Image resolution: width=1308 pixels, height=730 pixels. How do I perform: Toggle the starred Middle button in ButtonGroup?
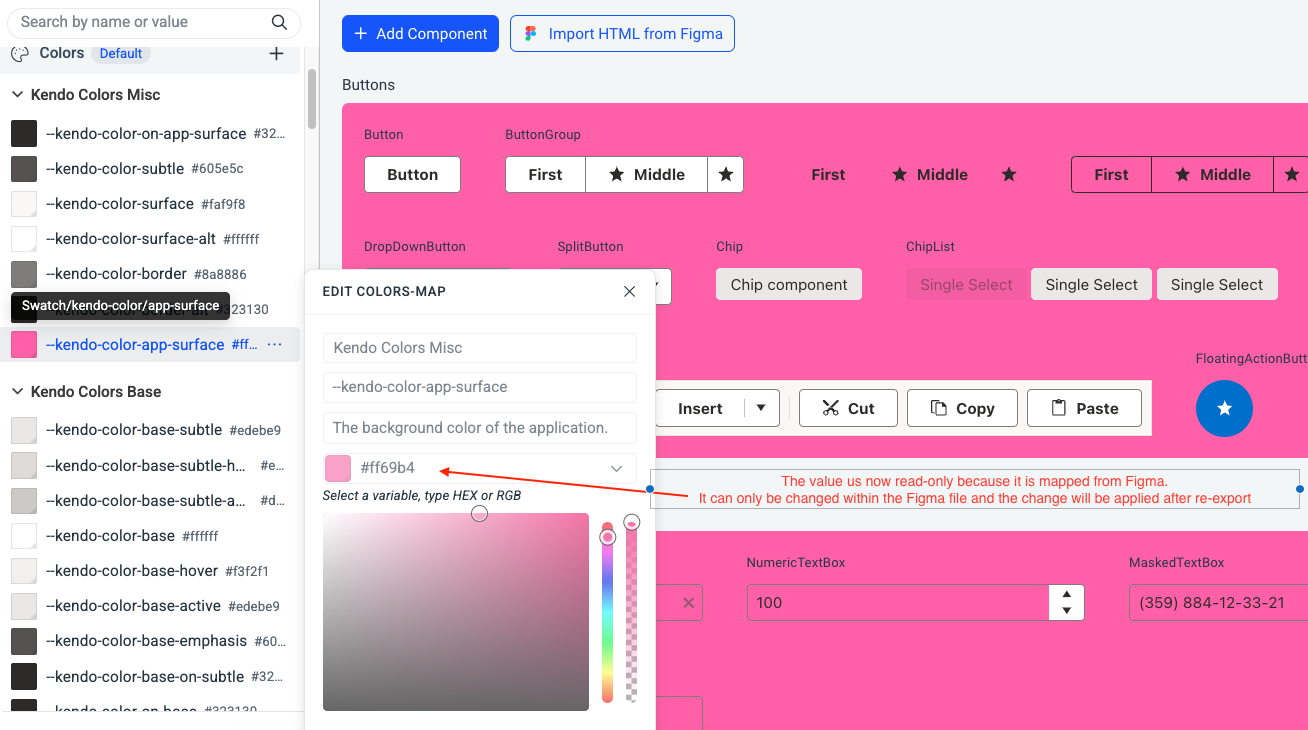pos(646,174)
